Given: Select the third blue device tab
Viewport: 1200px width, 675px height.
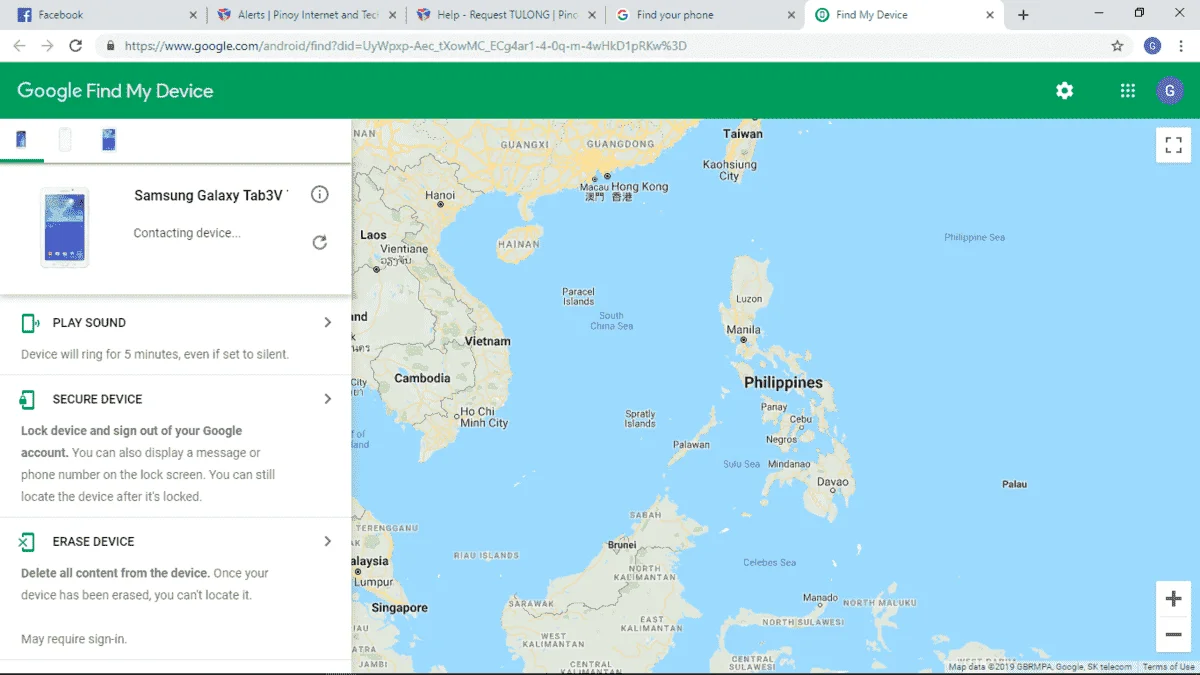Looking at the screenshot, I should click(x=109, y=139).
